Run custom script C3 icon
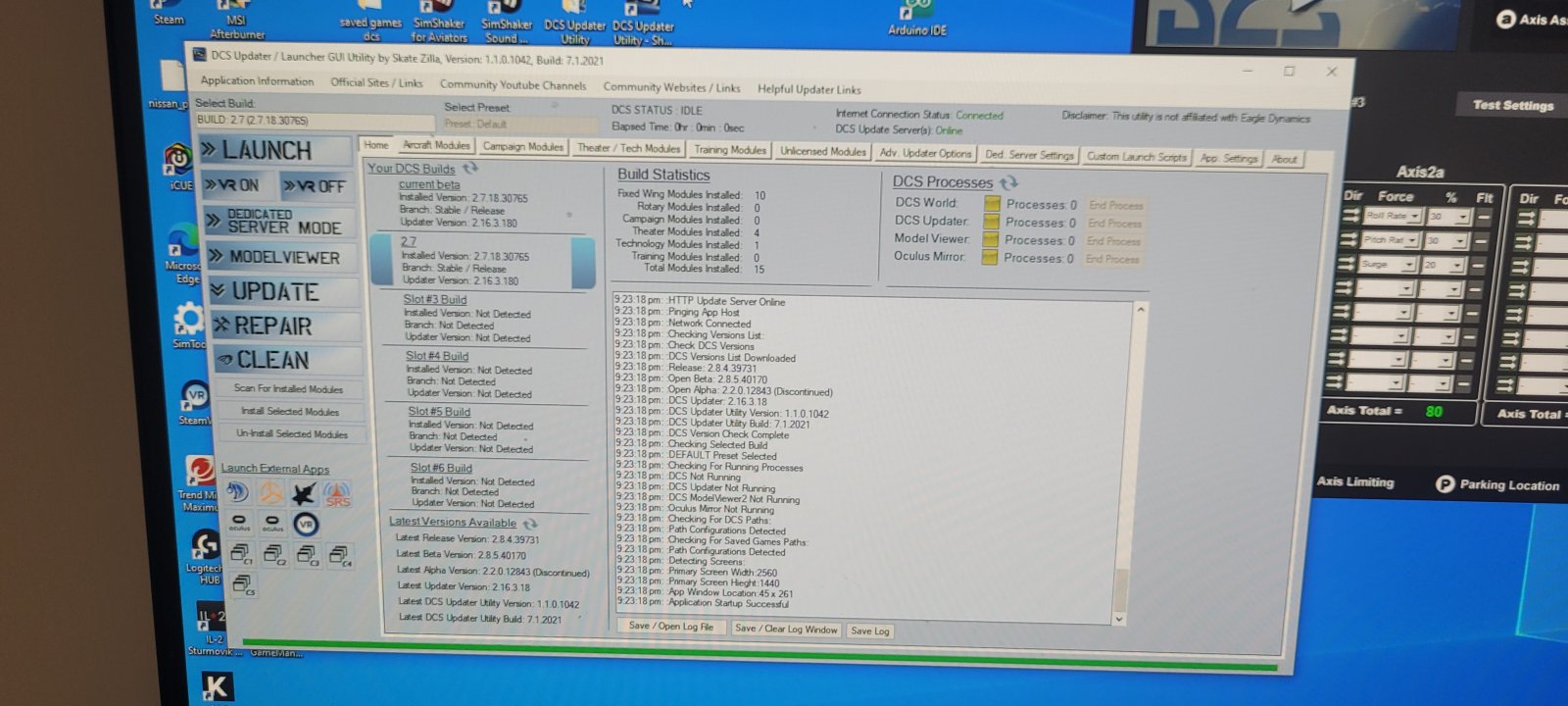This screenshot has width=1568, height=706. click(307, 556)
